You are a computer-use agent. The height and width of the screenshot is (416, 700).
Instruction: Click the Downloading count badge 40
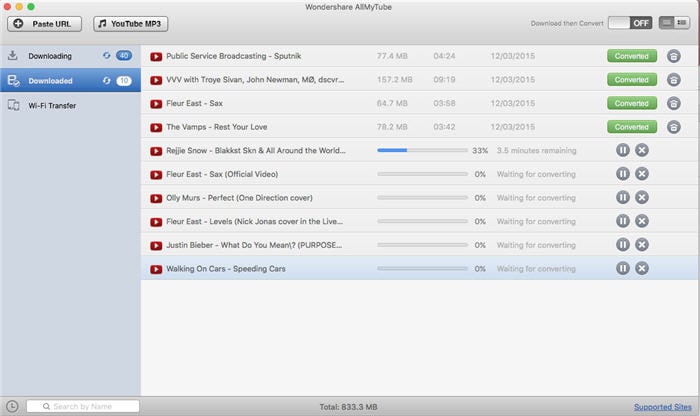[124, 56]
